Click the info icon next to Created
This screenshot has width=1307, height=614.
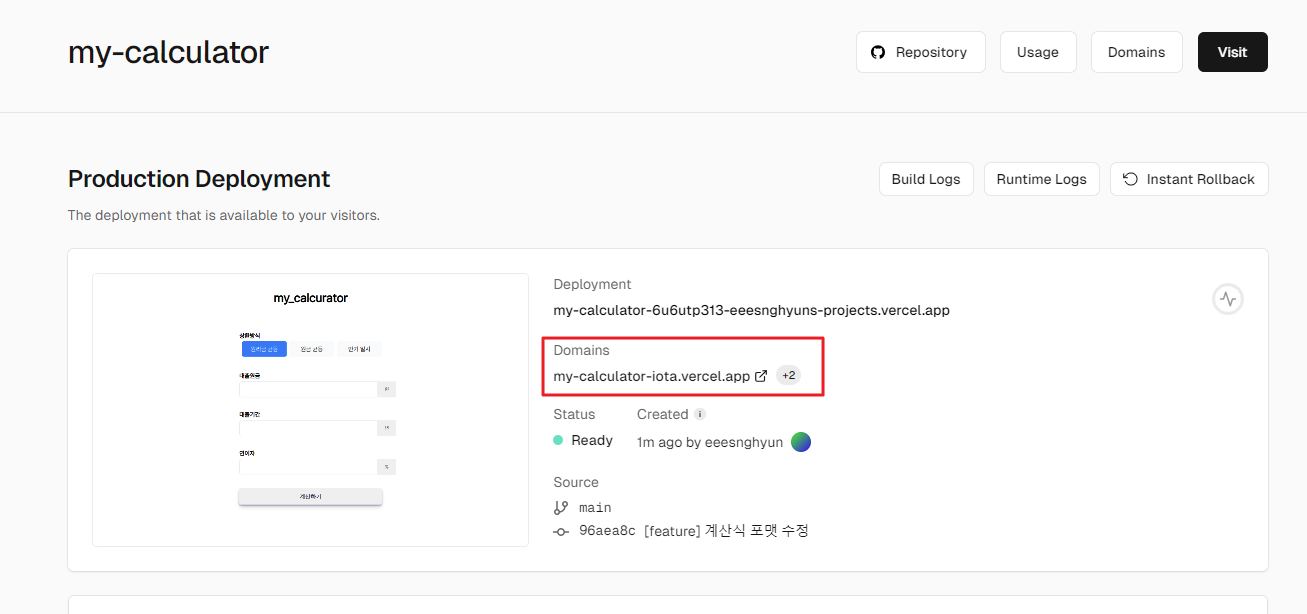tap(700, 414)
